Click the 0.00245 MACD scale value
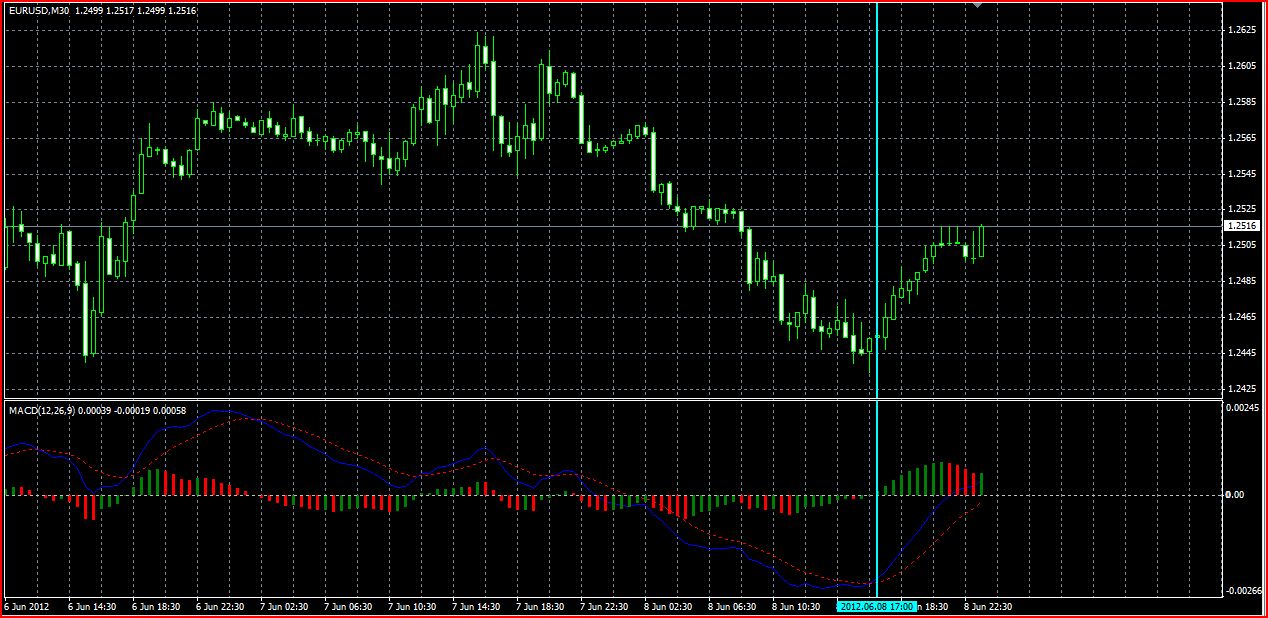The image size is (1268, 618). (1241, 408)
